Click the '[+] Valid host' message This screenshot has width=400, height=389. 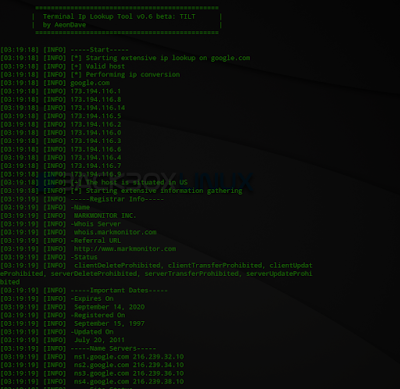tap(98, 66)
